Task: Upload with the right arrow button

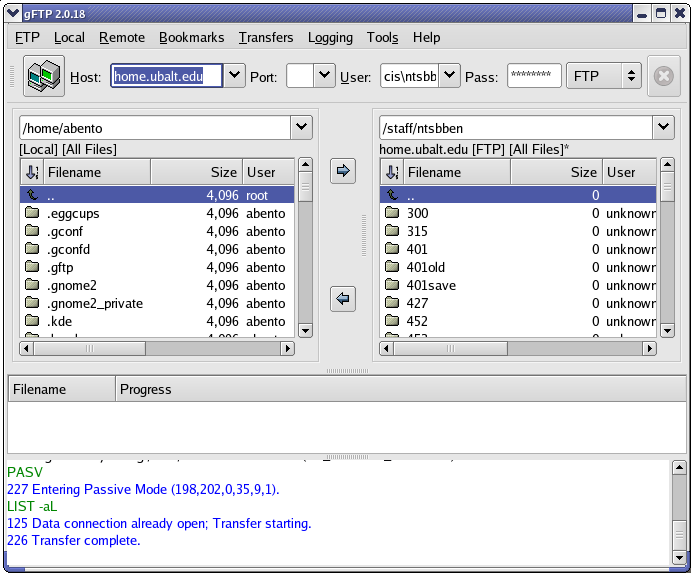Action: [x=343, y=171]
